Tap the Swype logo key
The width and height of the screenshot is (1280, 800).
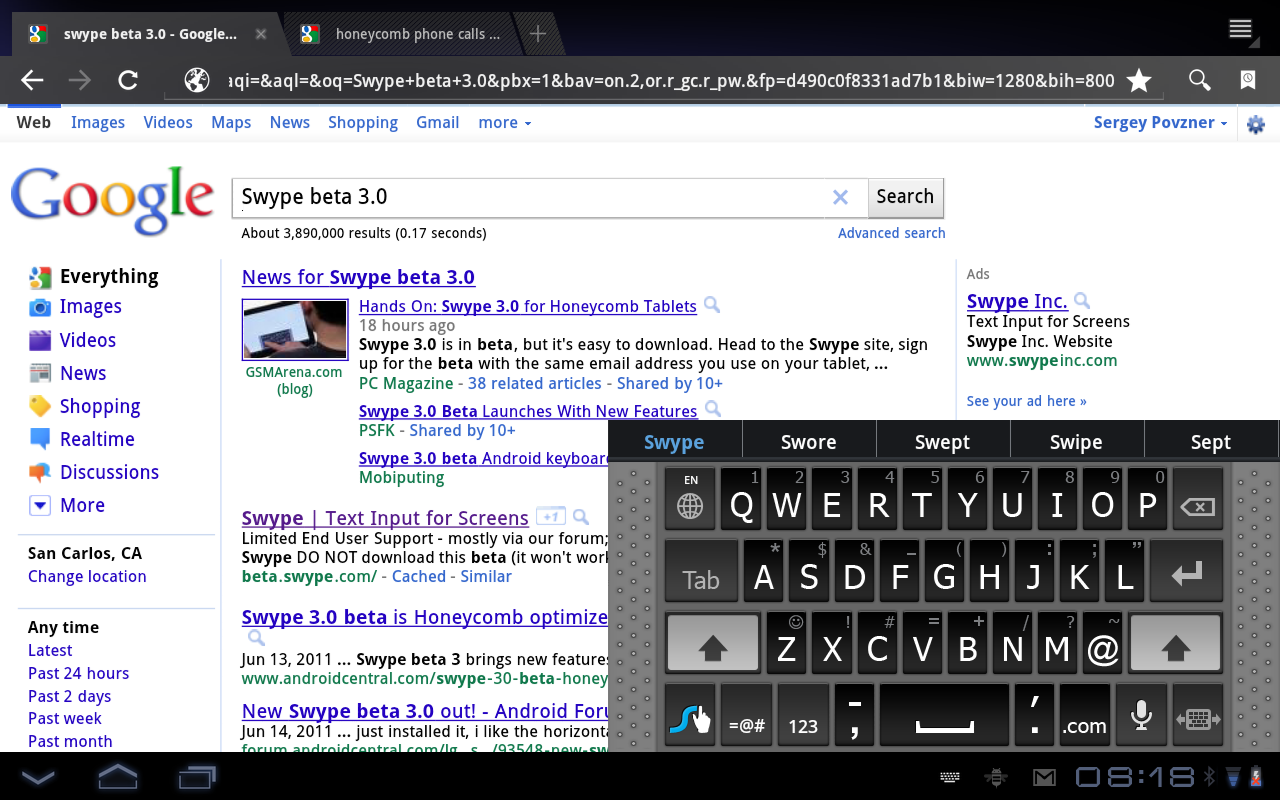(690, 716)
